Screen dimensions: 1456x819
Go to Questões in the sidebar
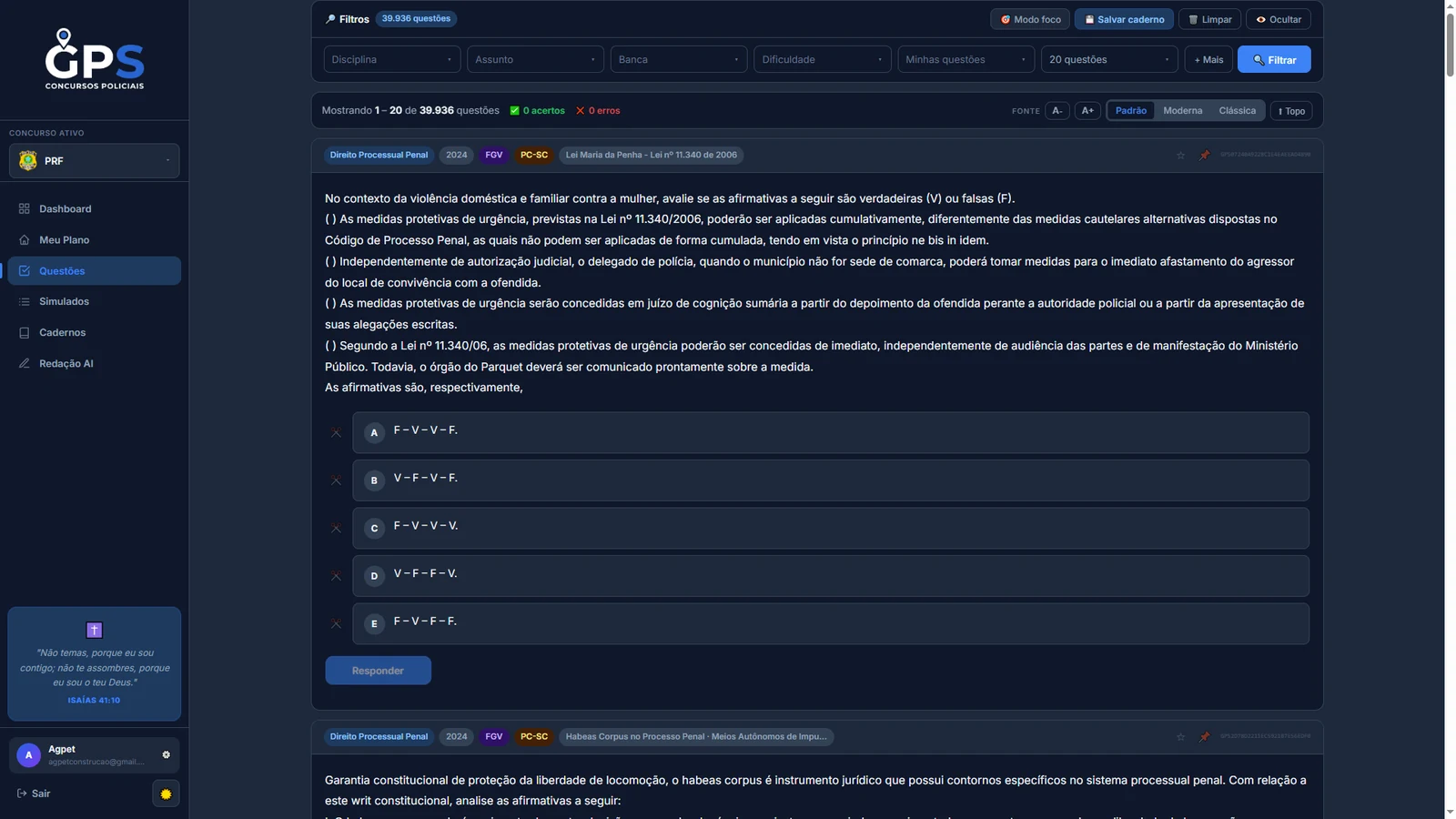tap(95, 271)
